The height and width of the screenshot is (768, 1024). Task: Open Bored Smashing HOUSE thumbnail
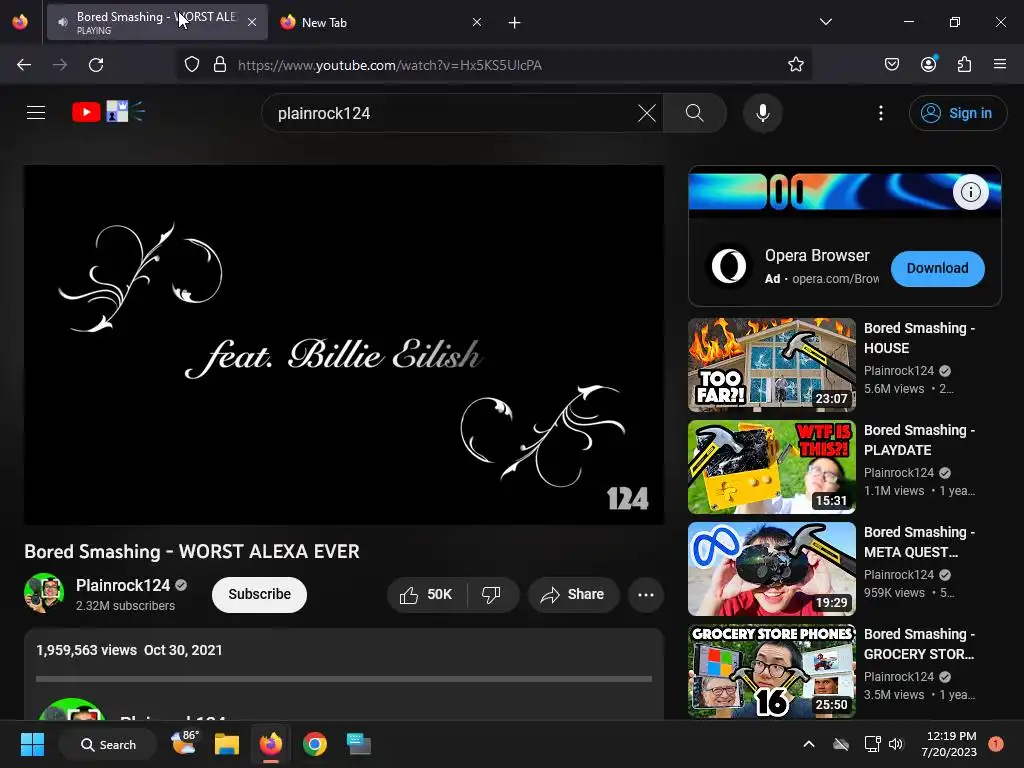(x=771, y=365)
